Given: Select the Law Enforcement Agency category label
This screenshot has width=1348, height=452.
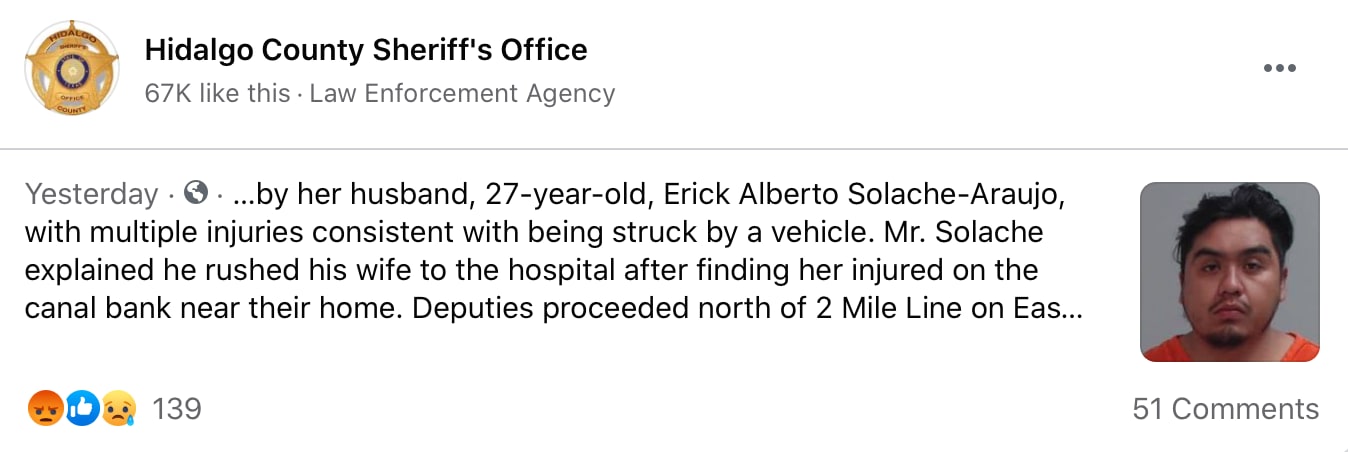Looking at the screenshot, I should [462, 94].
